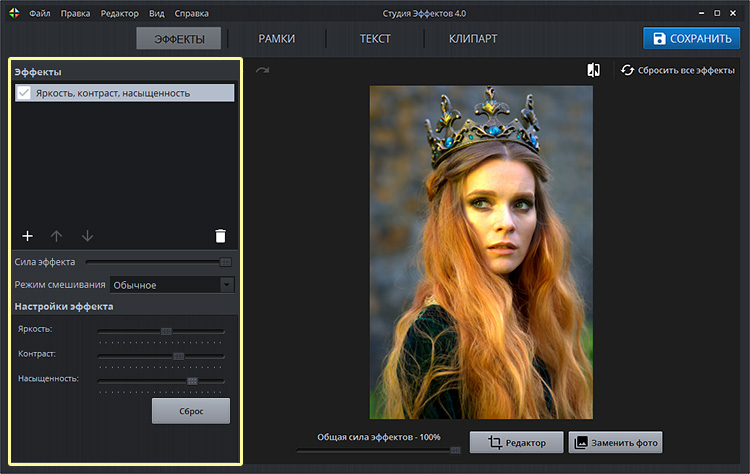Switch to the РАМКИ tab
The height and width of the screenshot is (474, 750).
pos(276,39)
